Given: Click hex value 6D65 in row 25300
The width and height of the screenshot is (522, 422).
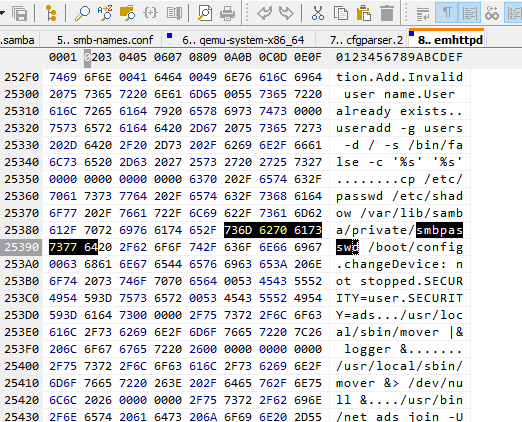Looking at the screenshot, I should 203,94.
